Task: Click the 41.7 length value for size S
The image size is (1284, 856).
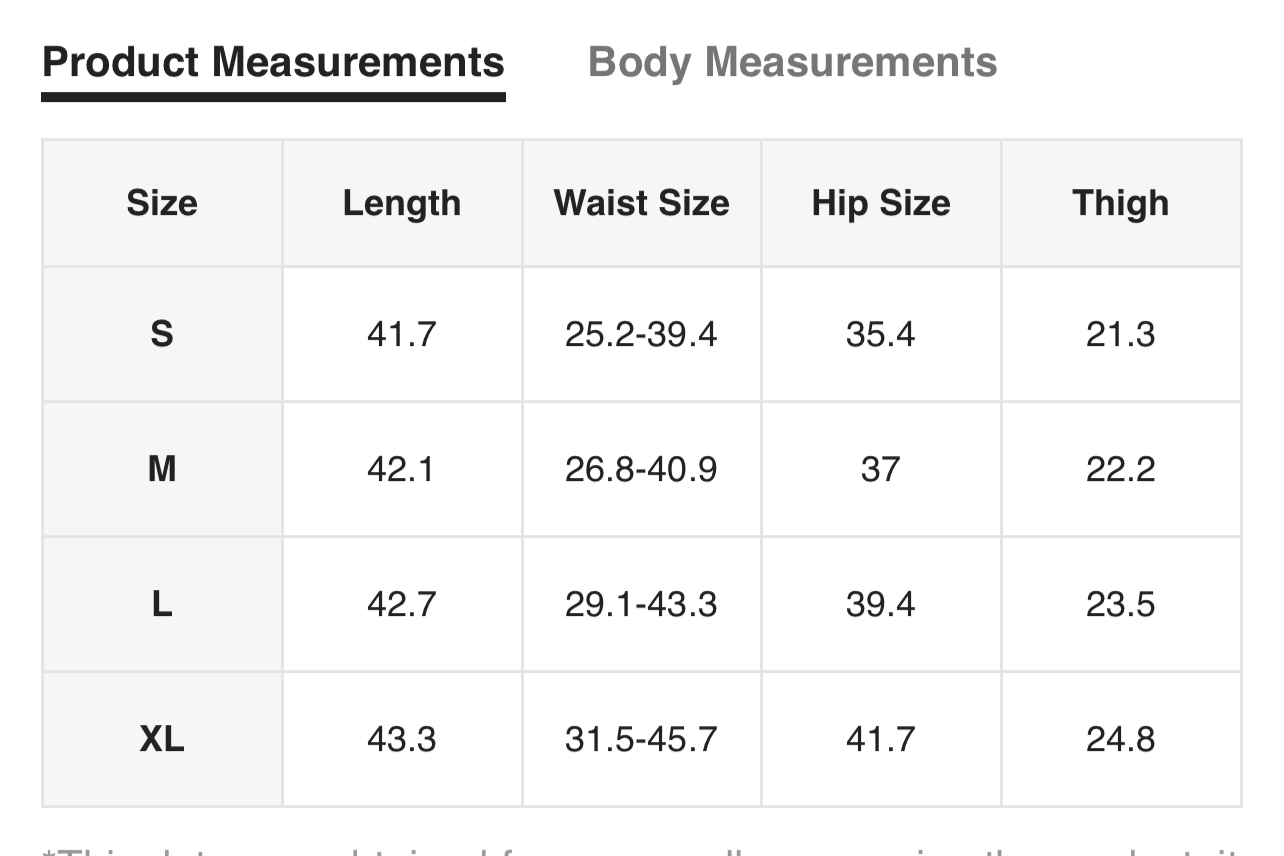Action: click(x=402, y=334)
